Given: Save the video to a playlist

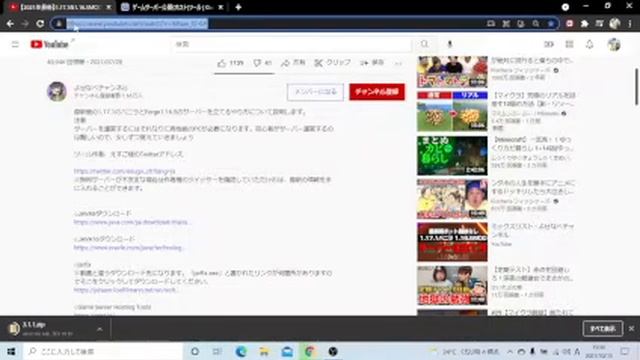Looking at the screenshot, I should tap(371, 62).
